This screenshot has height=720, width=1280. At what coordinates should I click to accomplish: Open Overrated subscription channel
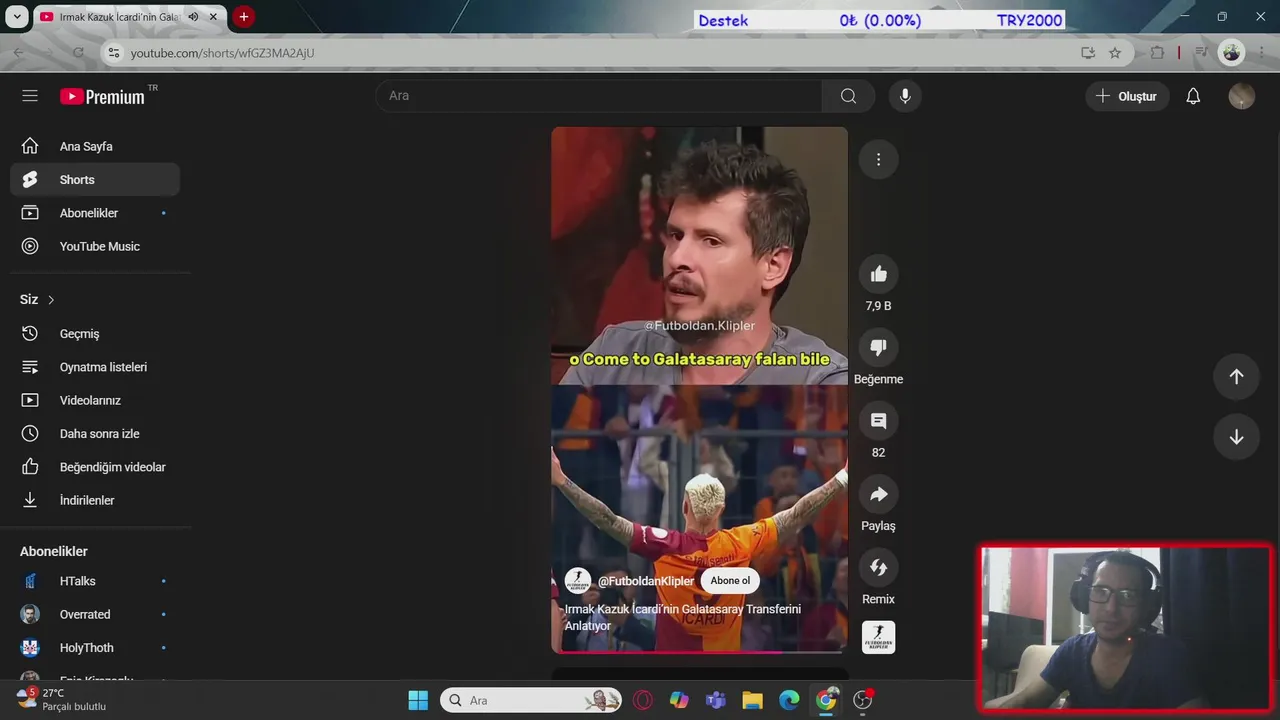(x=95, y=614)
